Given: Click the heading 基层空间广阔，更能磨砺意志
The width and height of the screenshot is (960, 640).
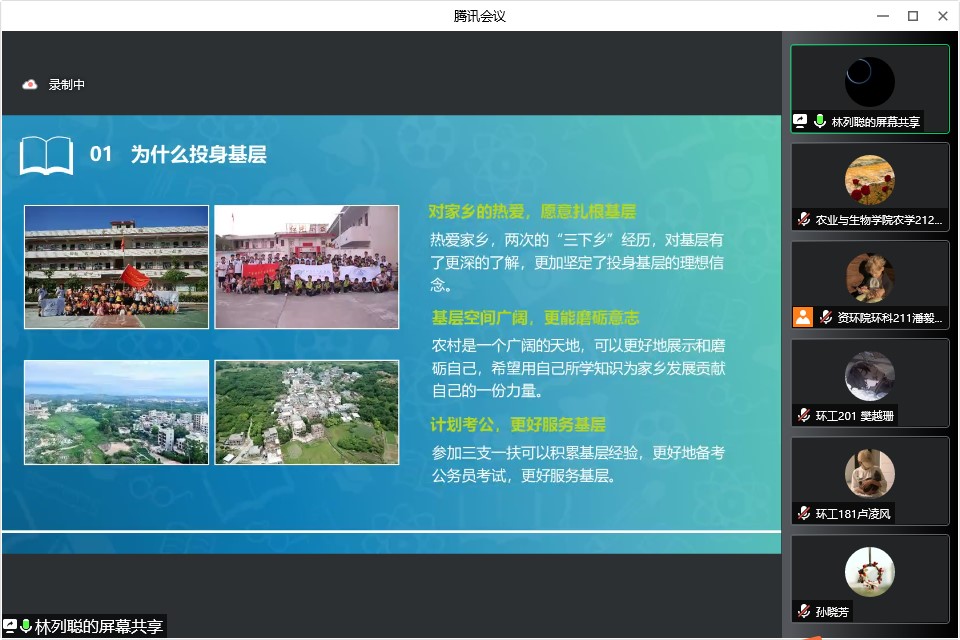Looking at the screenshot, I should pyautogui.click(x=535, y=318).
